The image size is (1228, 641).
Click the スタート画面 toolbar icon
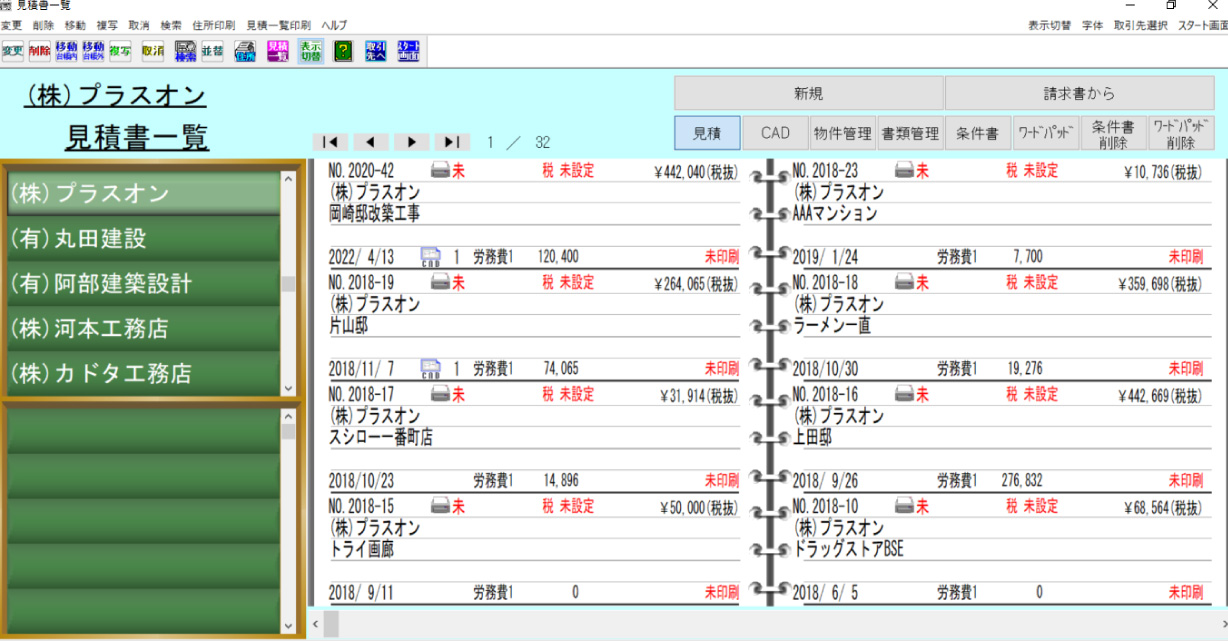(408, 51)
